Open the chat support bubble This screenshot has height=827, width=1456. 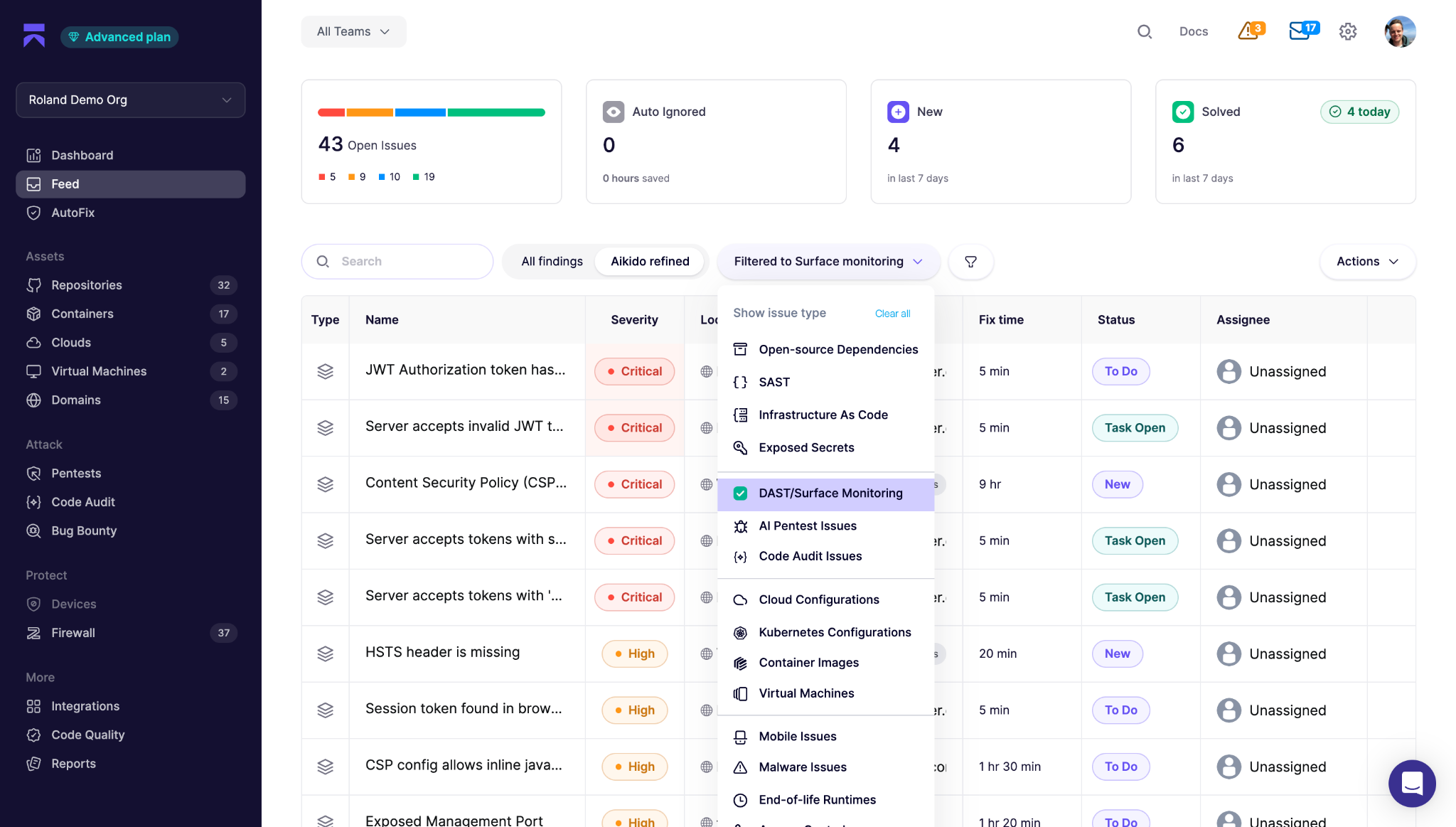pos(1412,784)
